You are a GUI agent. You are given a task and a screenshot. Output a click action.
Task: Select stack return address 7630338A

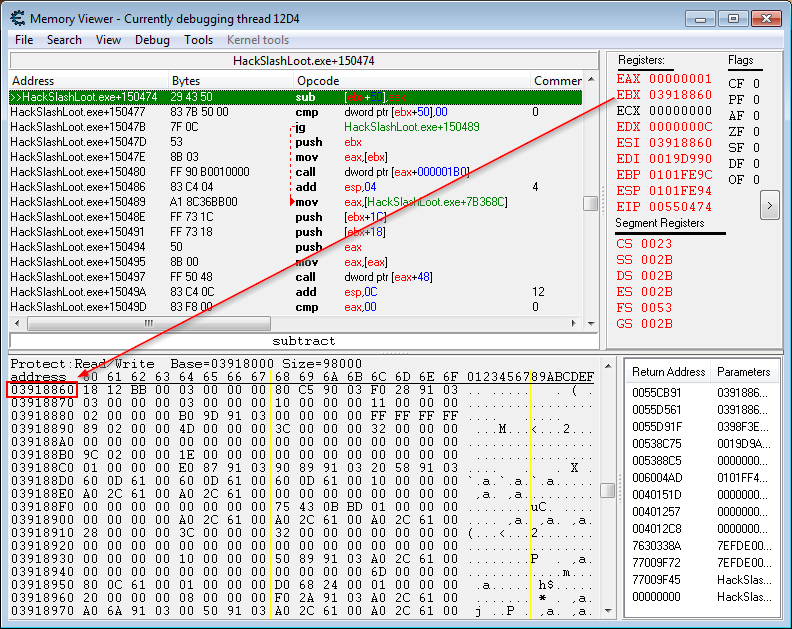[x=657, y=546]
